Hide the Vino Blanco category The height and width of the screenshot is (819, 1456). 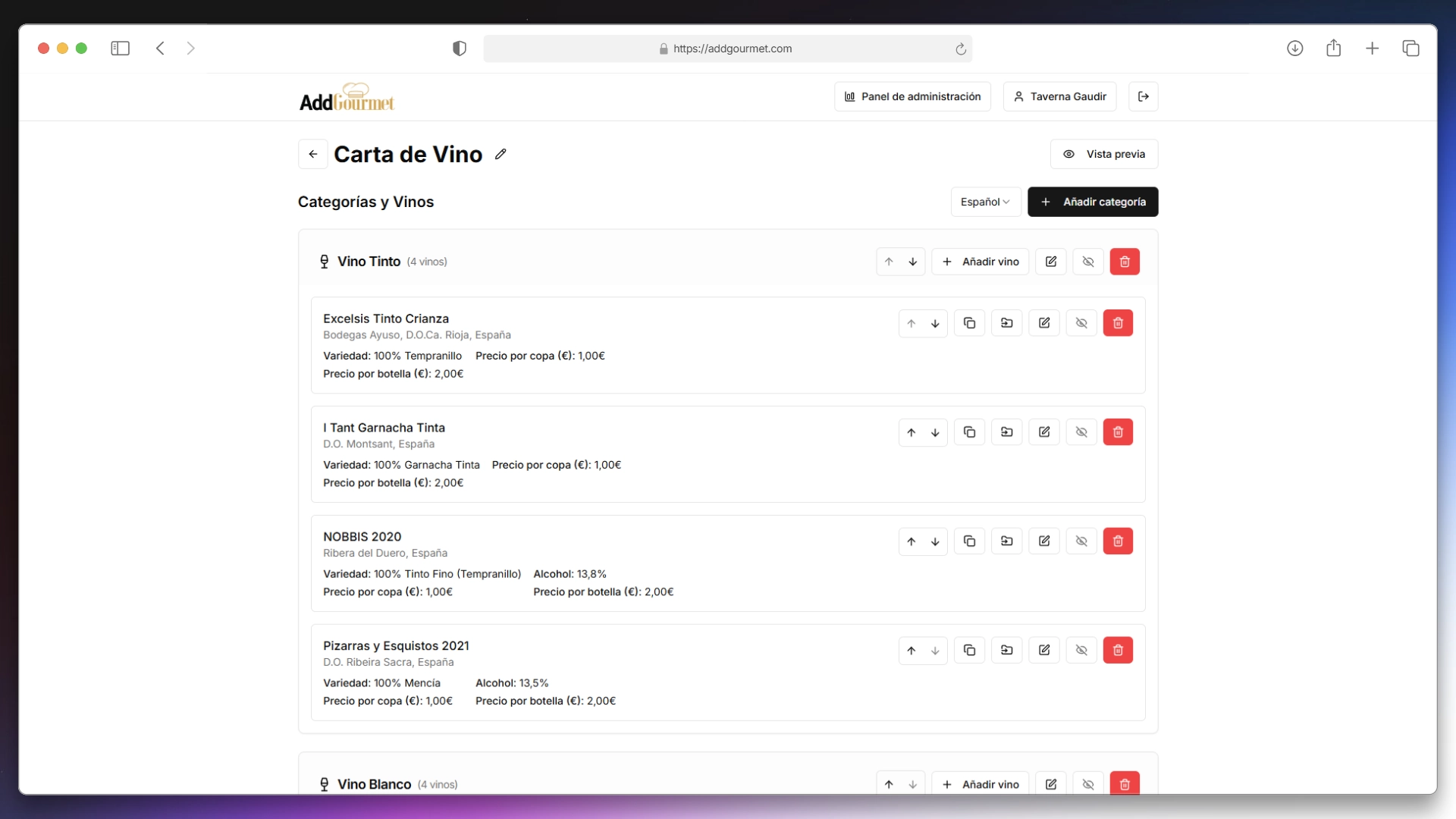(1088, 784)
